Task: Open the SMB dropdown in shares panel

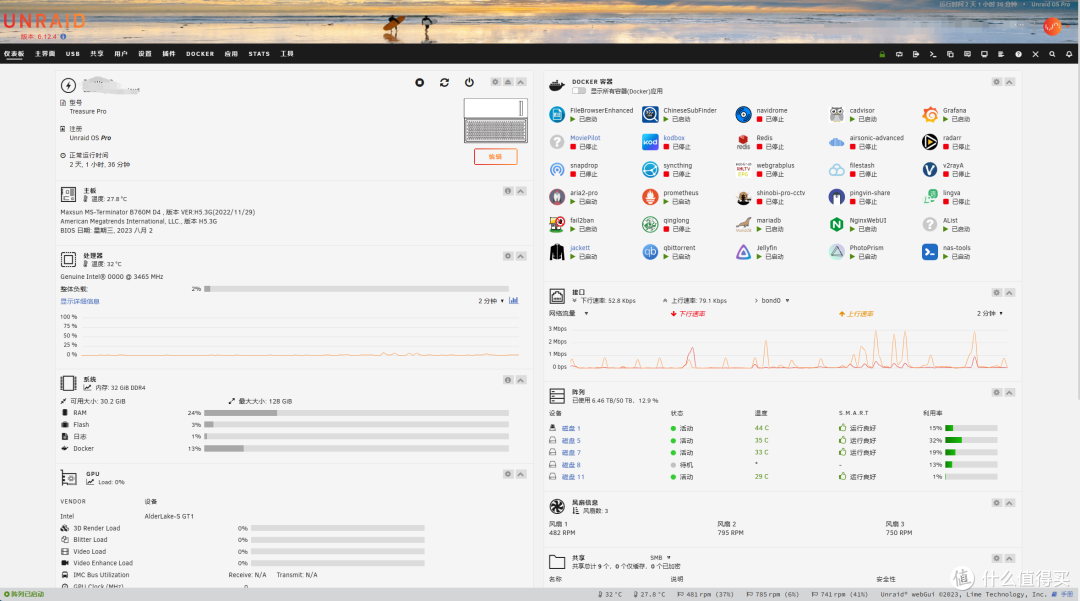Action: 660,558
